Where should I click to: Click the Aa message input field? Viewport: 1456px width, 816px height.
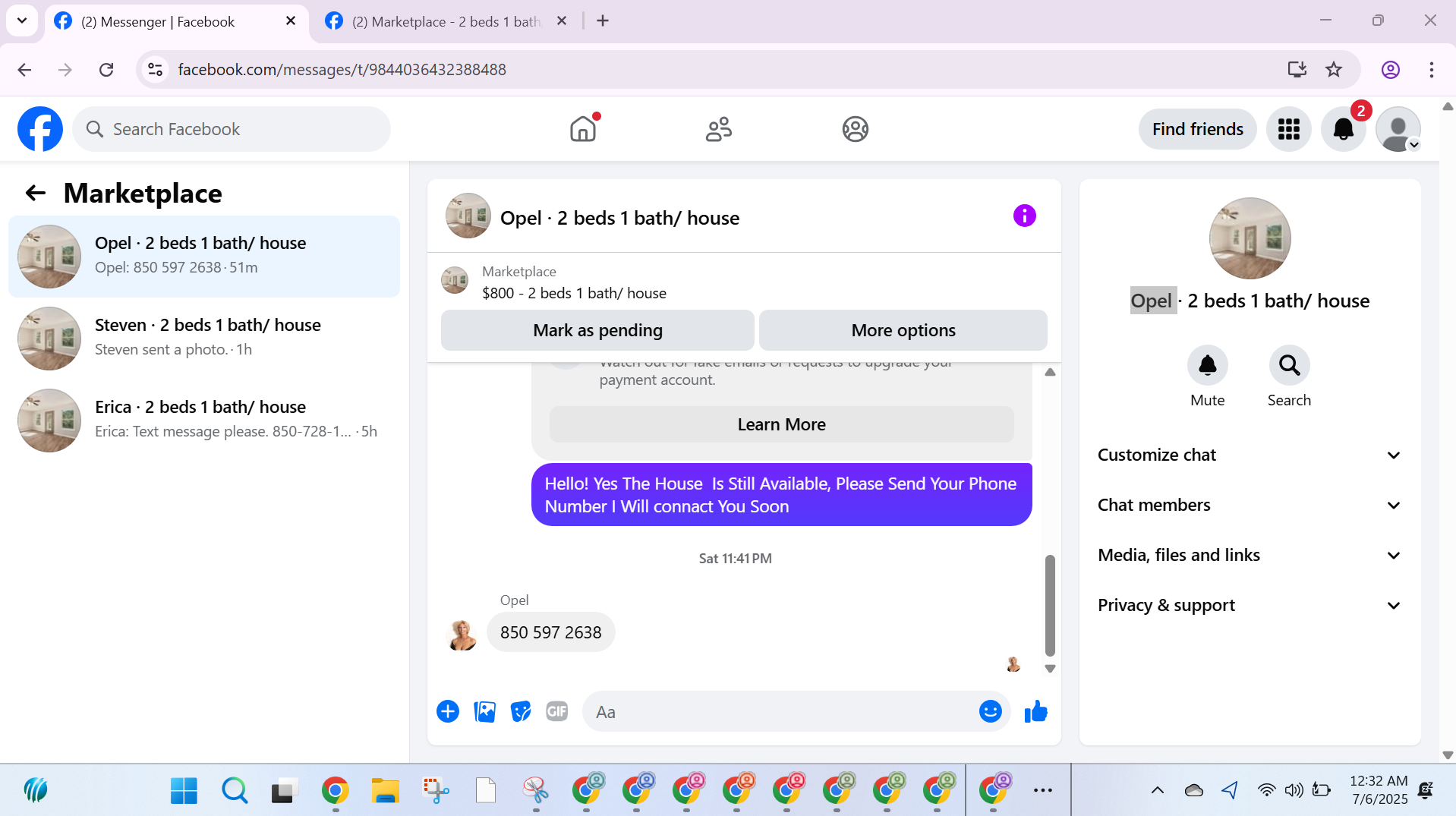[x=782, y=711]
